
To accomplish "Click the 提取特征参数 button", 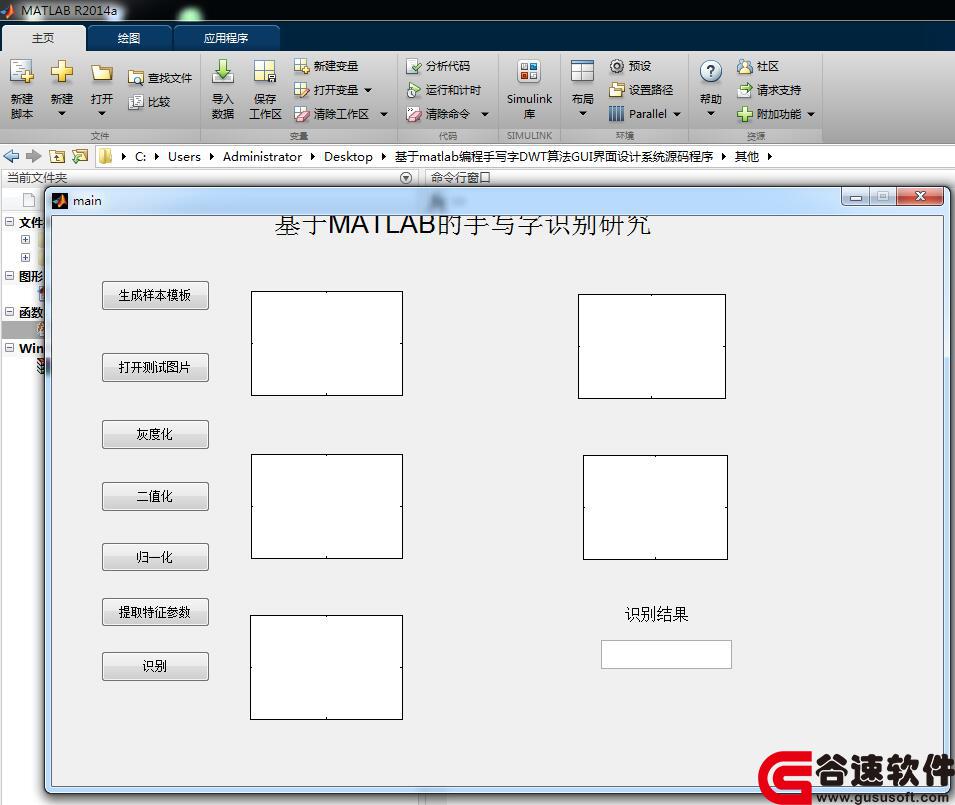I will pyautogui.click(x=155, y=612).
